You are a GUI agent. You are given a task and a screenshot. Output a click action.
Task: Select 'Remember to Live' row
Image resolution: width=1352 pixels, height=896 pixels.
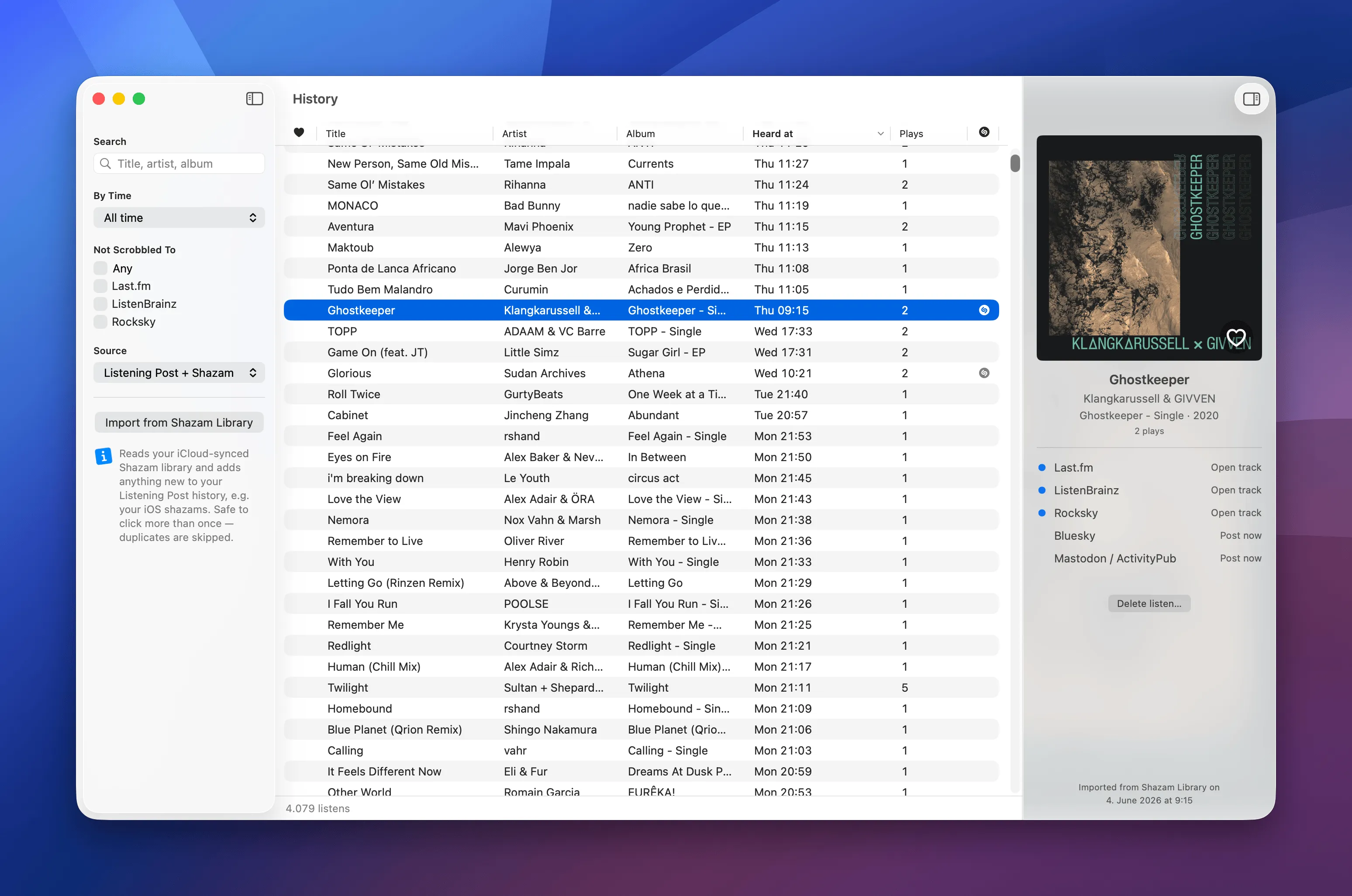[641, 541]
